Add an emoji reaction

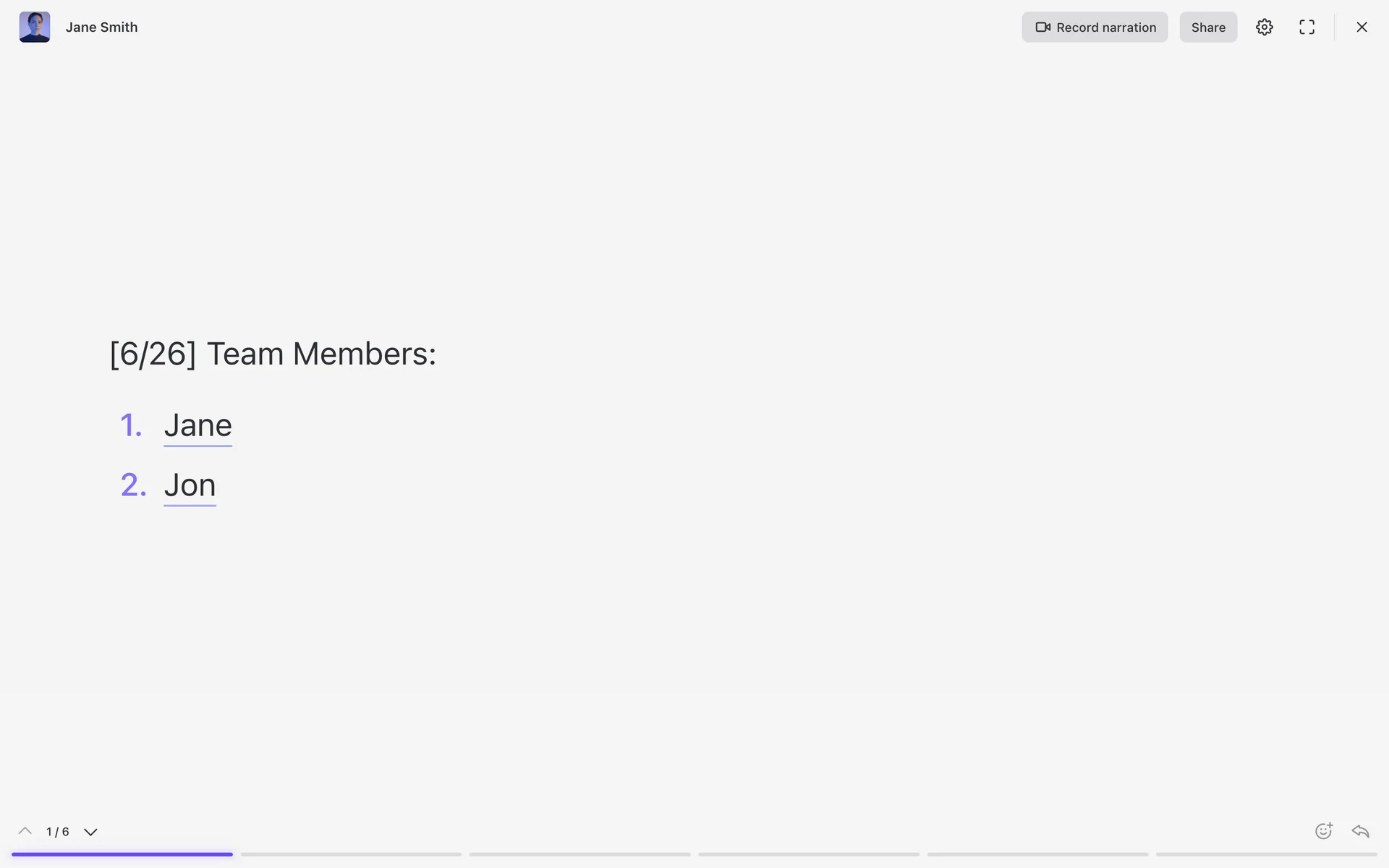click(1323, 831)
